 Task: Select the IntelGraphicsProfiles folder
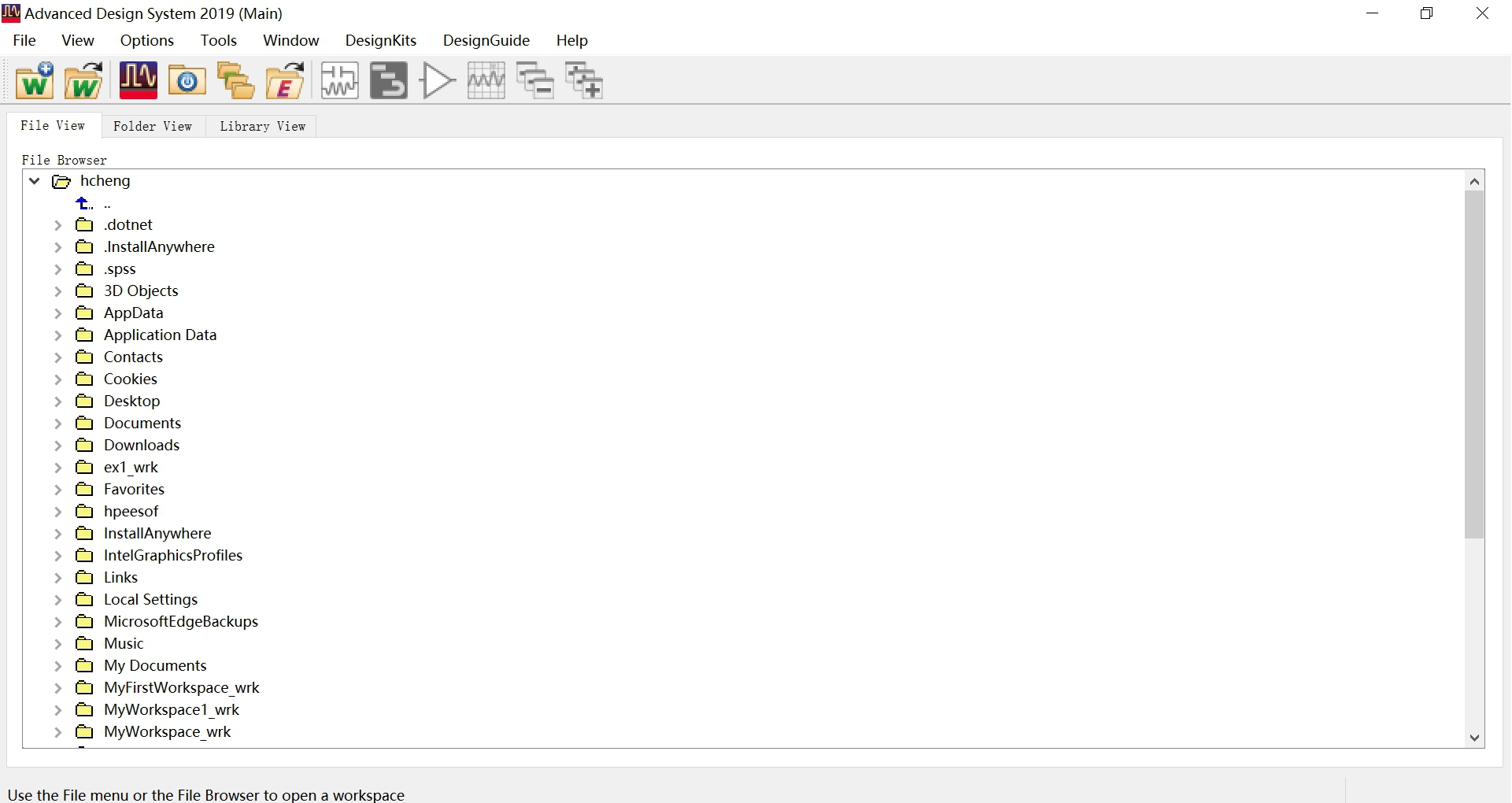coord(173,556)
